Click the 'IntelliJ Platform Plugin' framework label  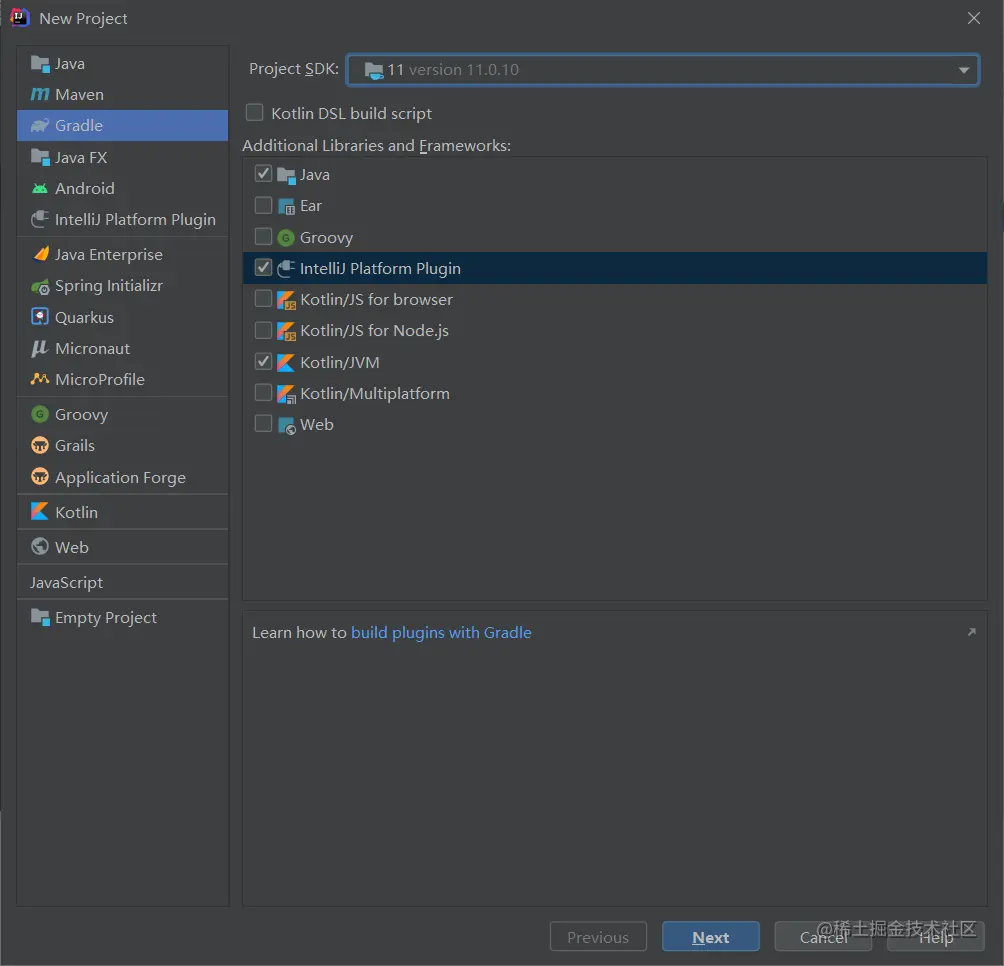[x=380, y=268]
